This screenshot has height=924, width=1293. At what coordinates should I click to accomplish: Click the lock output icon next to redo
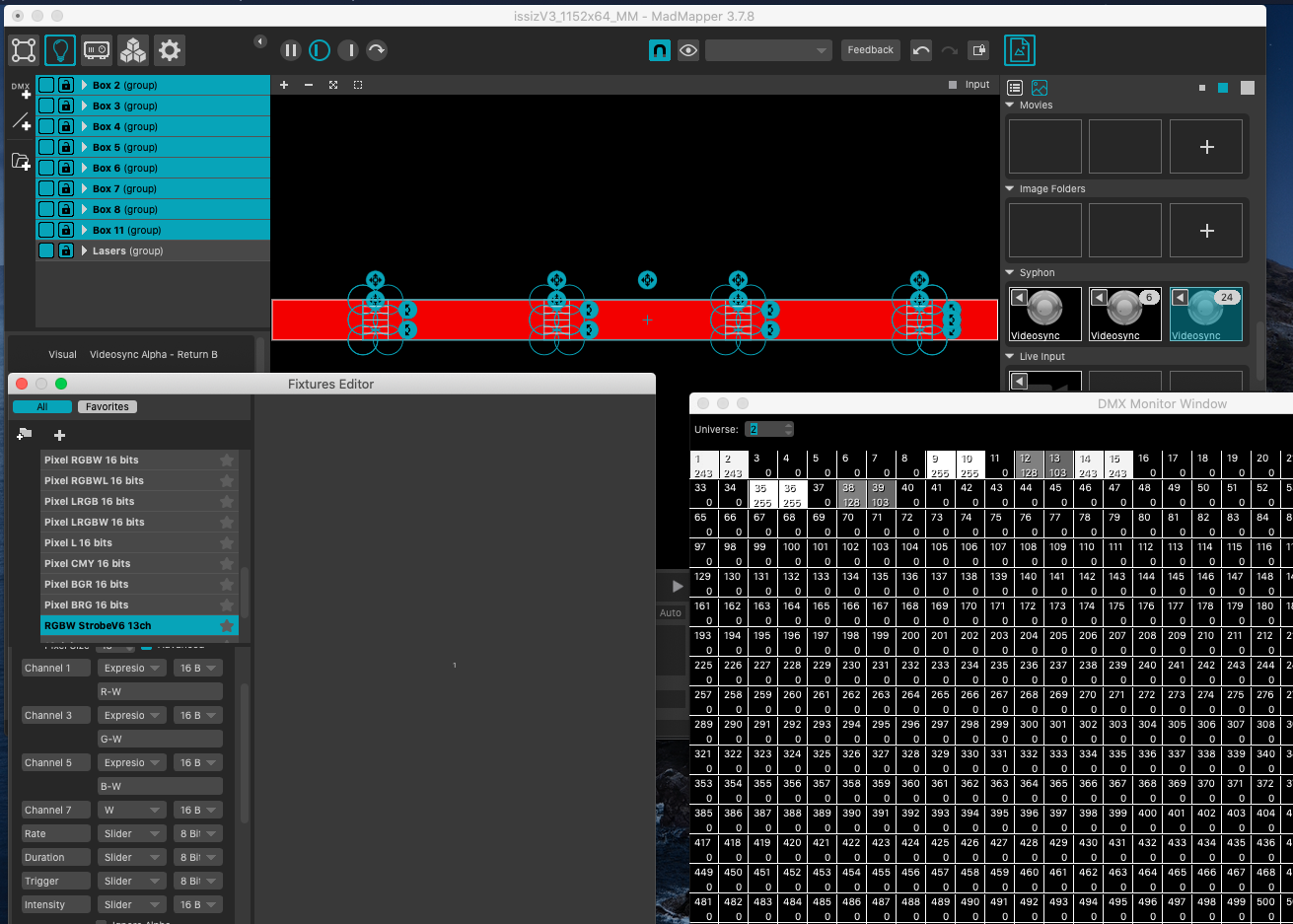(978, 50)
